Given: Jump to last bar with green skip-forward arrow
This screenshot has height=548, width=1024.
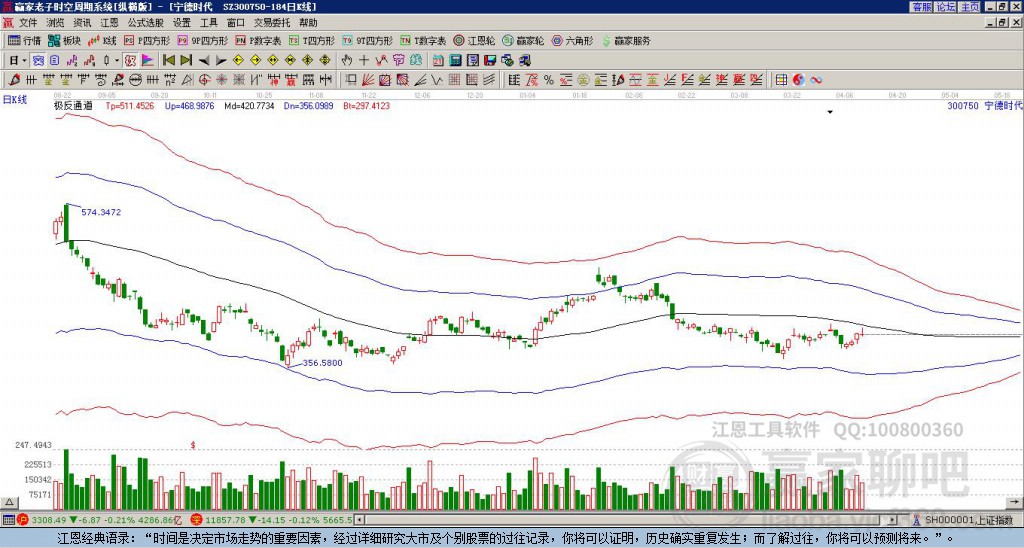Looking at the screenshot, I should (x=186, y=61).
